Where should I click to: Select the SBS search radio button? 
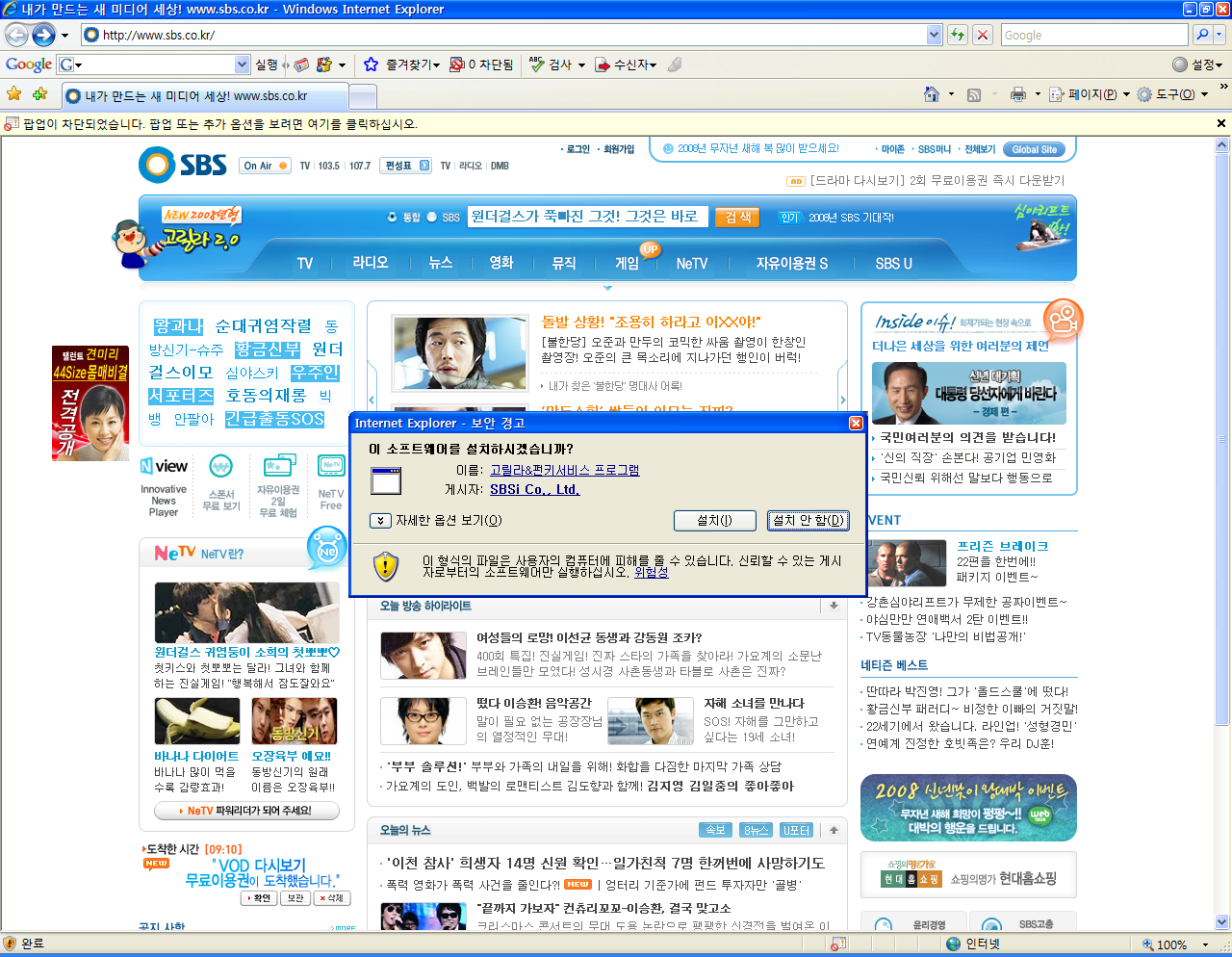click(x=432, y=217)
